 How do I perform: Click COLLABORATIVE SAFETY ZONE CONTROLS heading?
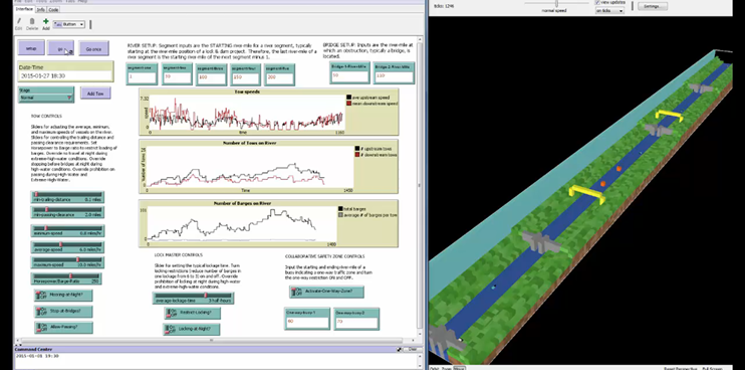tap(325, 256)
